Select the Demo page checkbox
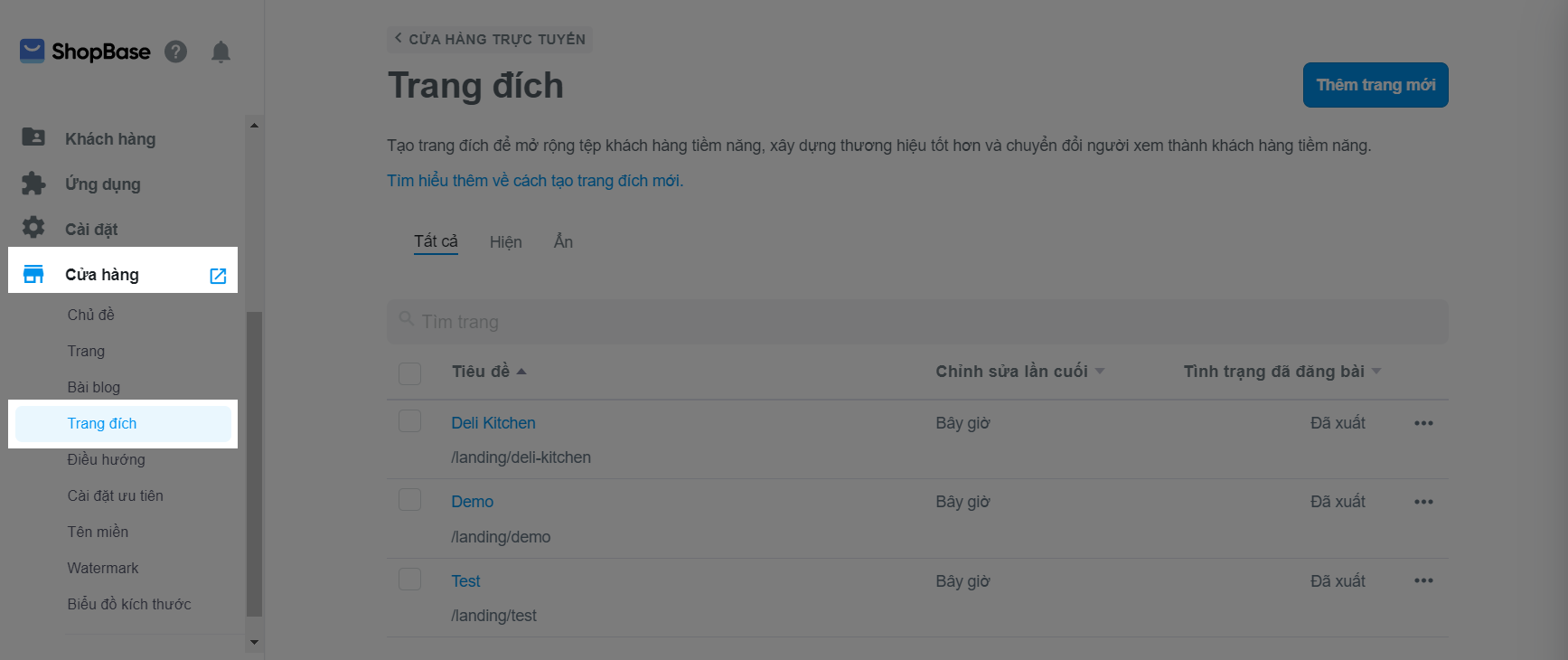The image size is (1568, 660). [410, 500]
